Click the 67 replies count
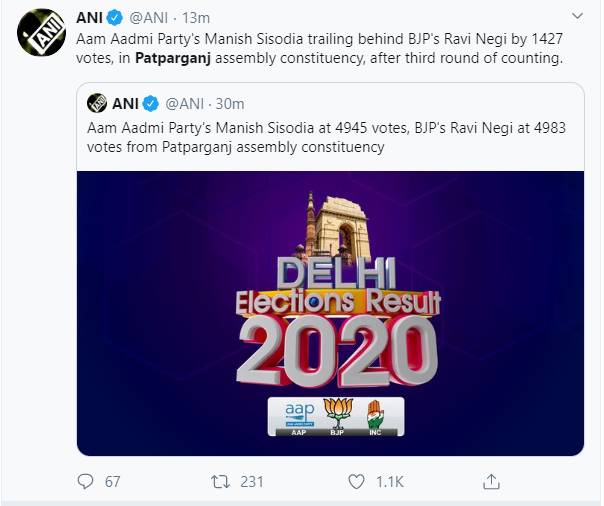604x506 pixels. pos(112,482)
